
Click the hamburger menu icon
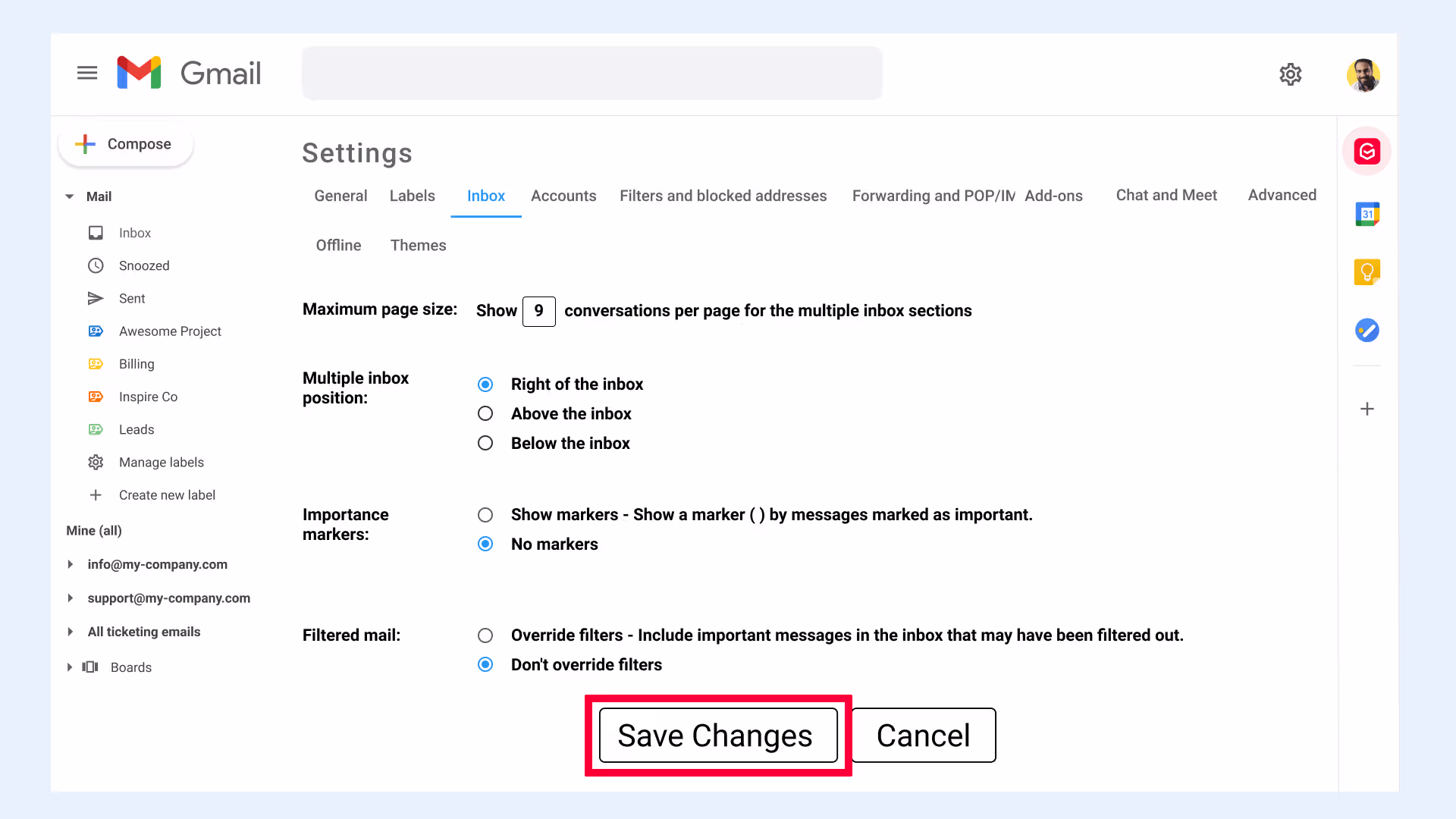click(87, 72)
